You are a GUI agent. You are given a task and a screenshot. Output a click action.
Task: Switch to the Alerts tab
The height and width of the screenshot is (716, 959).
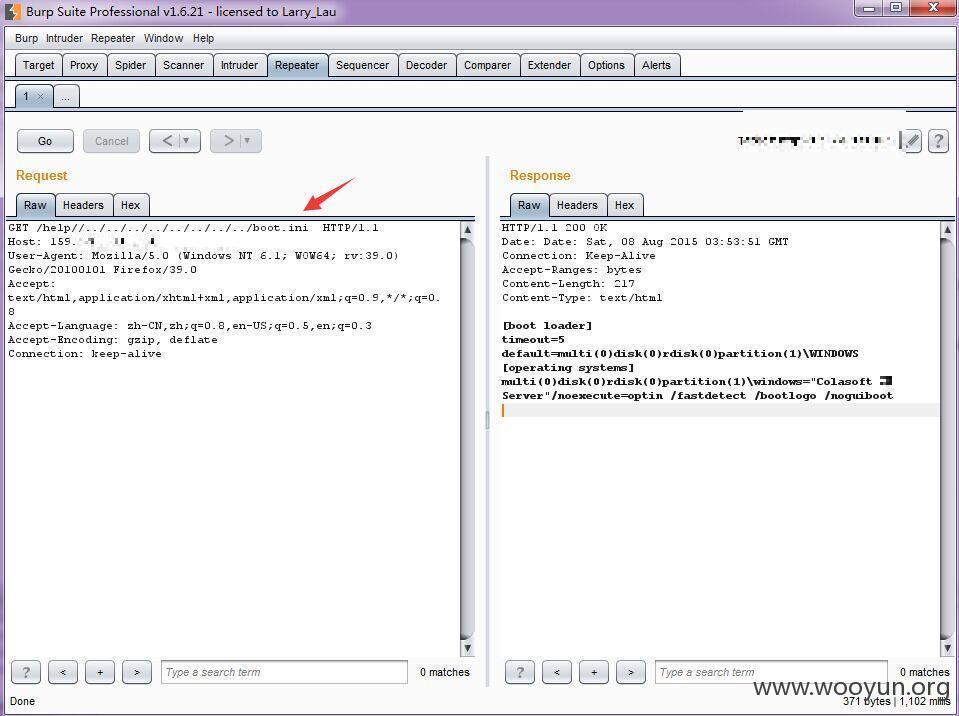coord(656,65)
